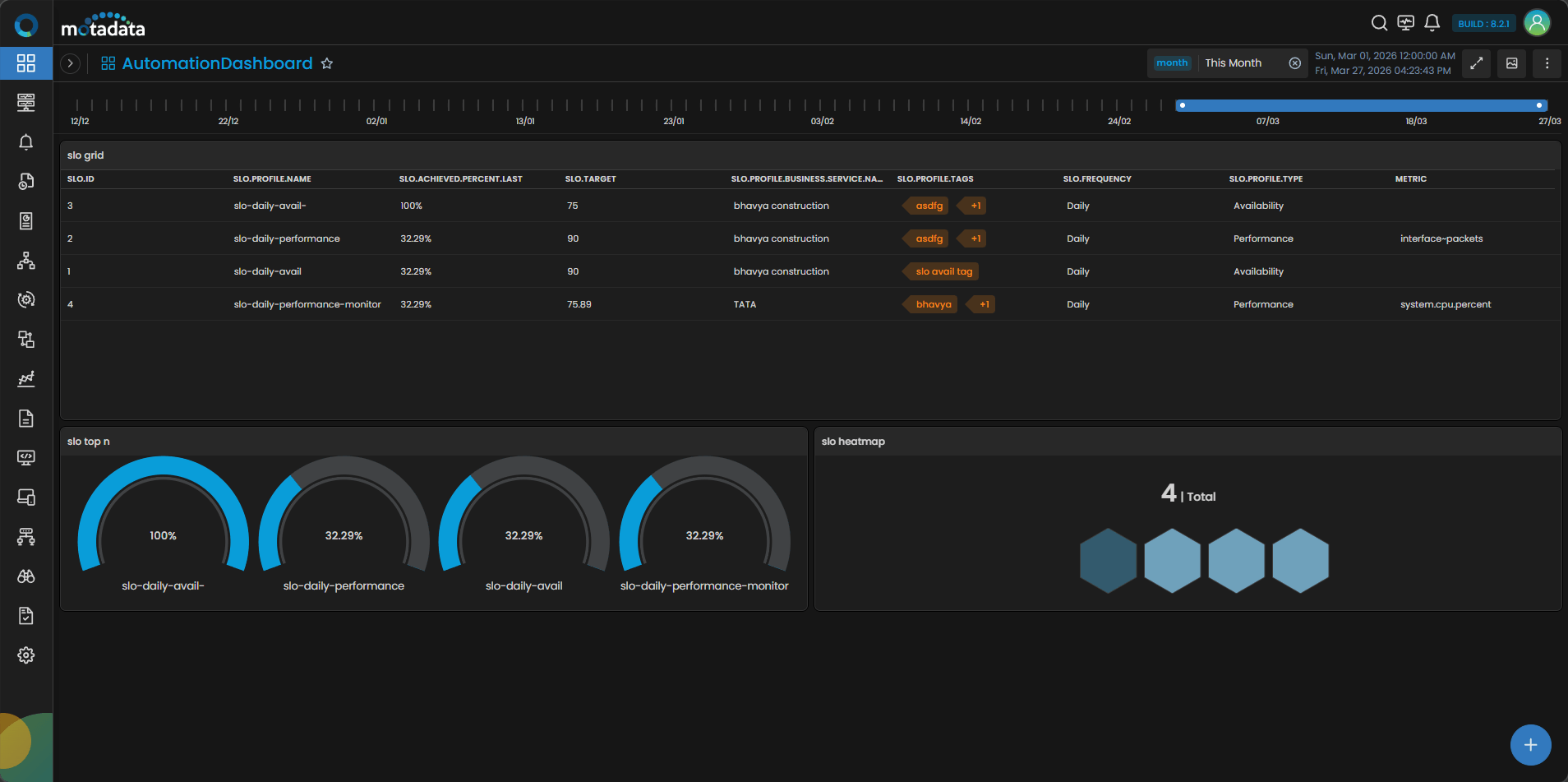Screen dimensions: 1568x782
Task: Click the add widget plus button
Action: 1530,745
